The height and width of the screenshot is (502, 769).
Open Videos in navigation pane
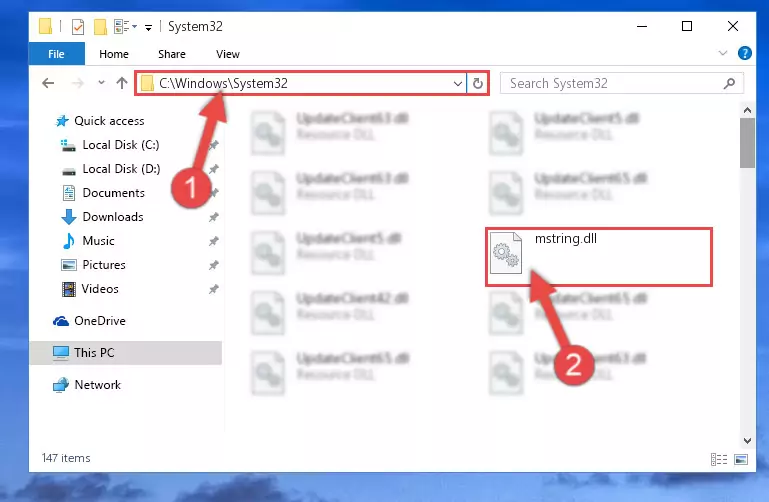100,289
